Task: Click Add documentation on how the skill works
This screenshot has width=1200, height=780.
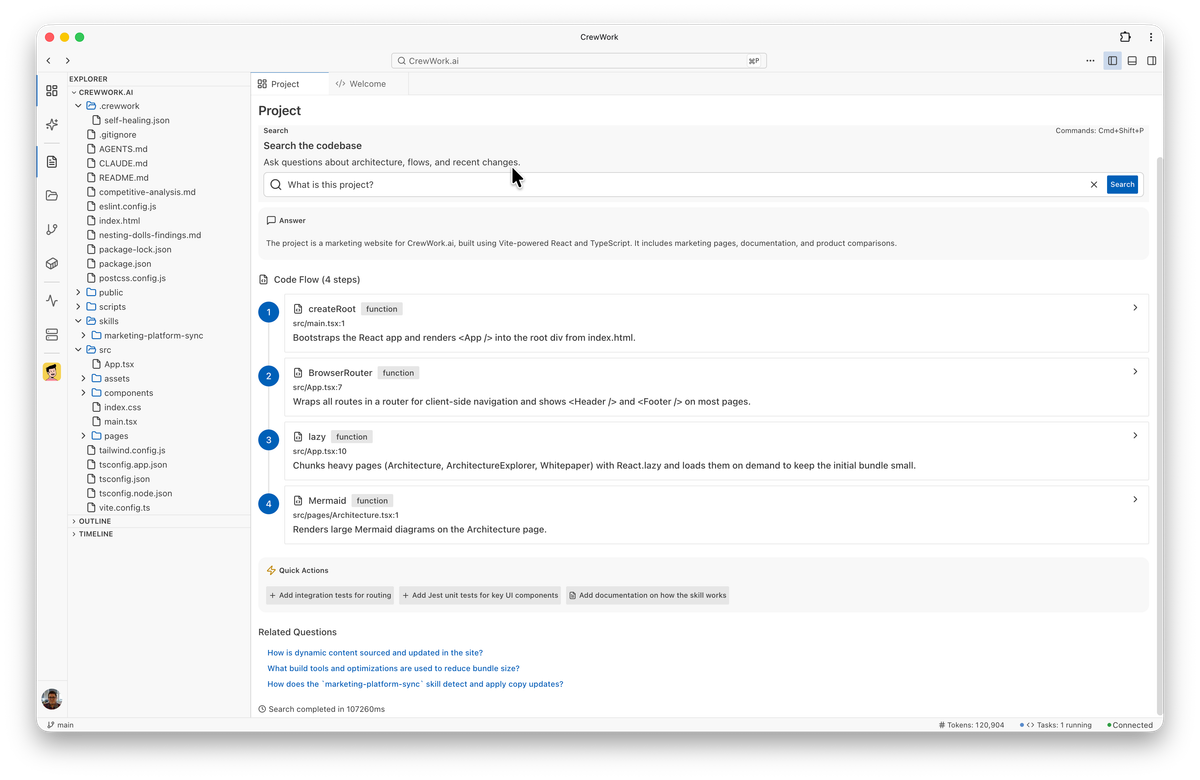Action: click(647, 596)
